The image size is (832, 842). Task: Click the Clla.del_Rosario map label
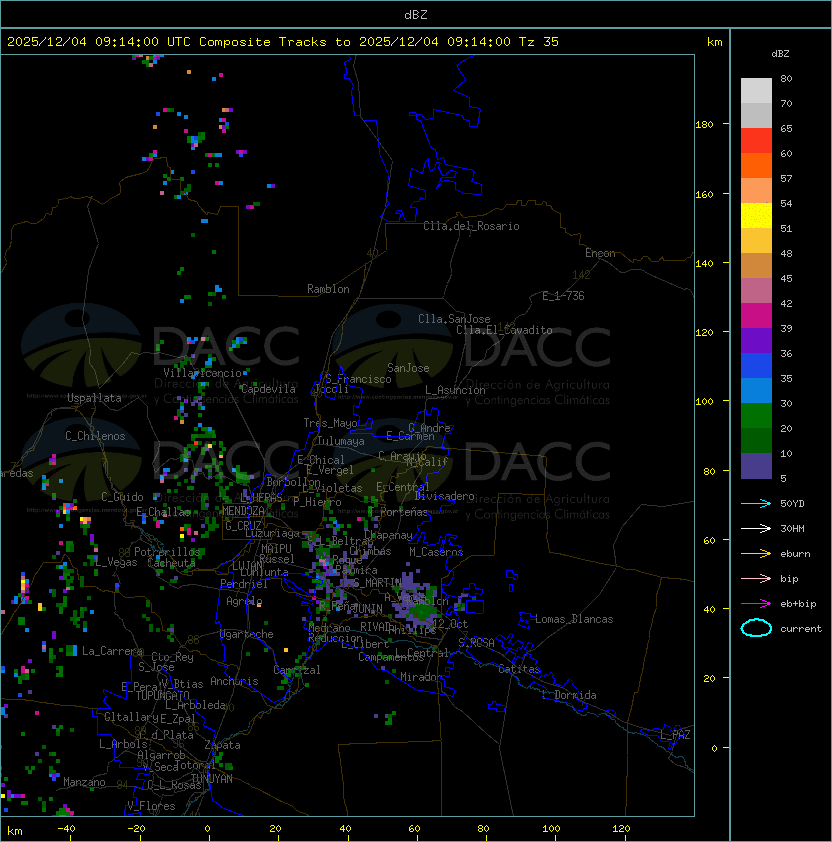coord(471,226)
